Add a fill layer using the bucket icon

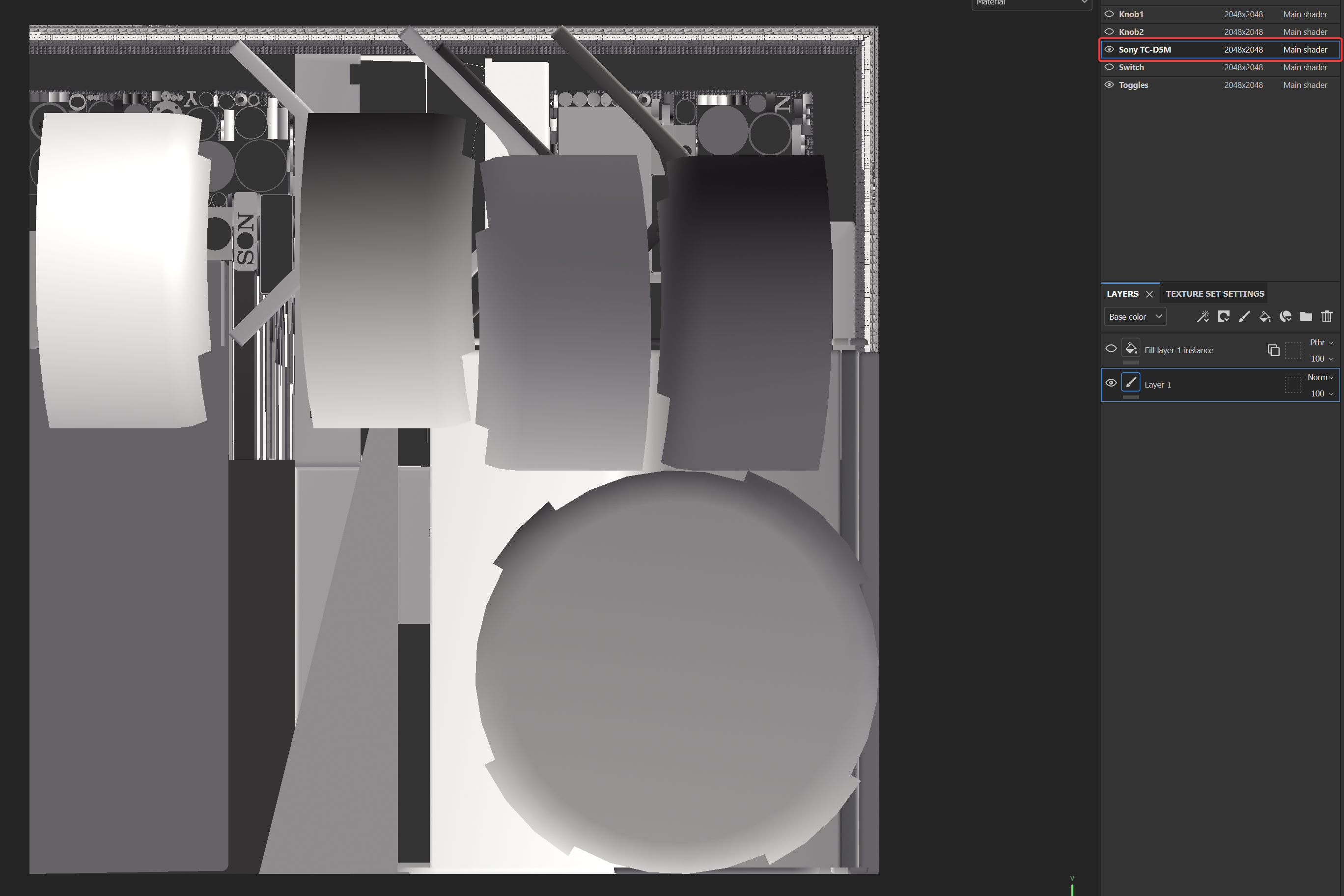coord(1264,316)
